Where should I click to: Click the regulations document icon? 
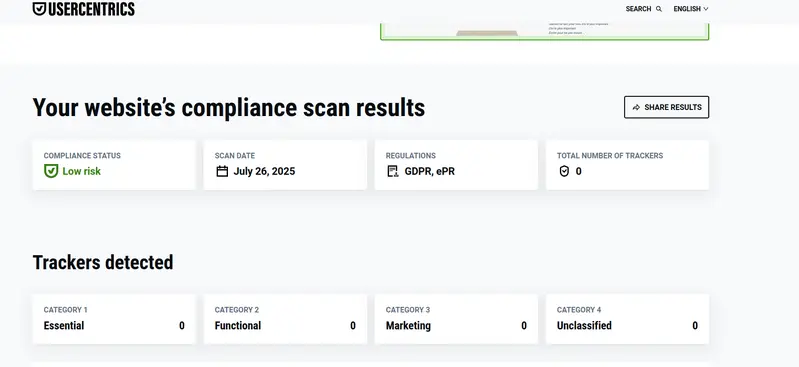pos(392,171)
